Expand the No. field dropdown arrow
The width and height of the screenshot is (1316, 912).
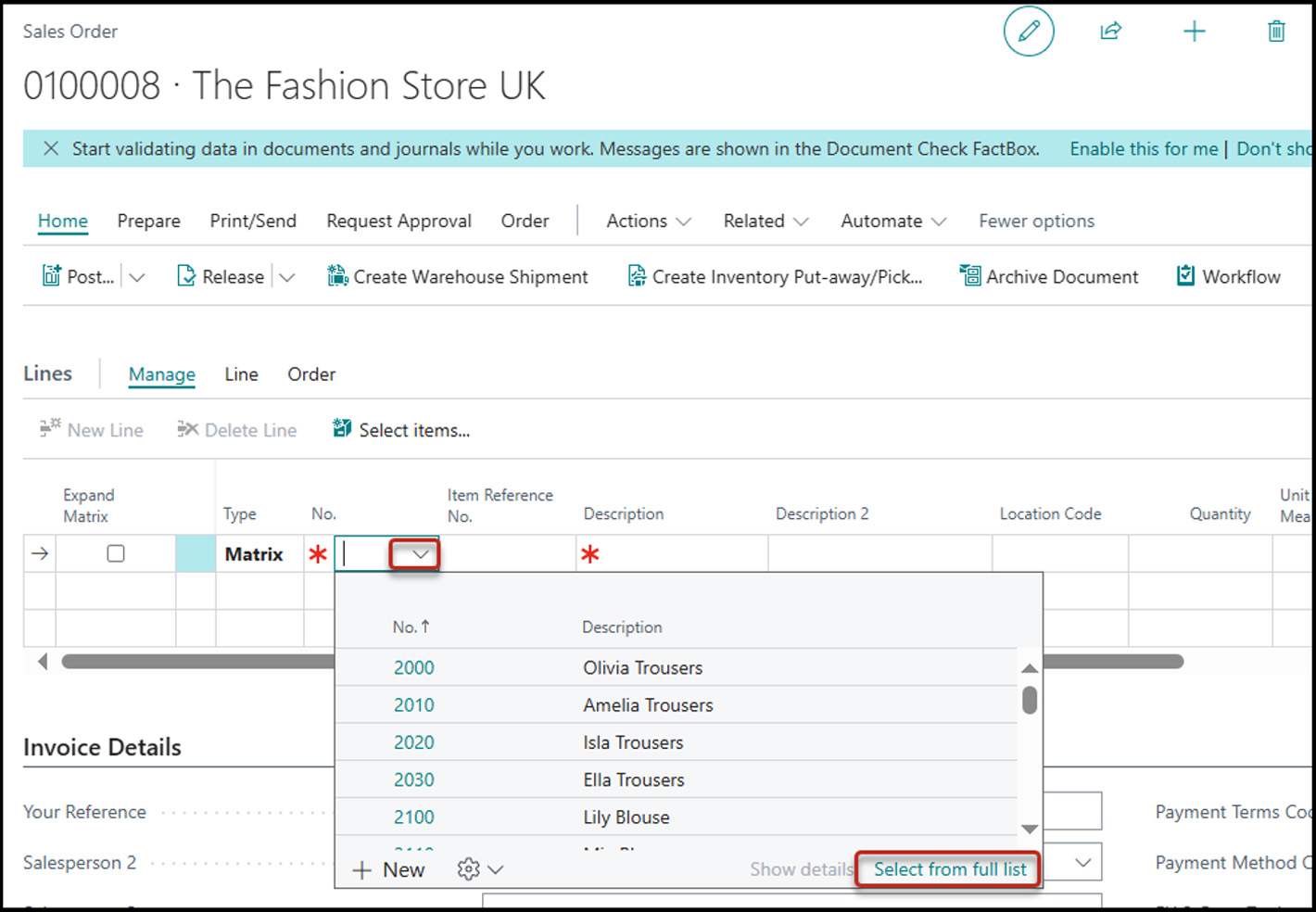pyautogui.click(x=420, y=554)
